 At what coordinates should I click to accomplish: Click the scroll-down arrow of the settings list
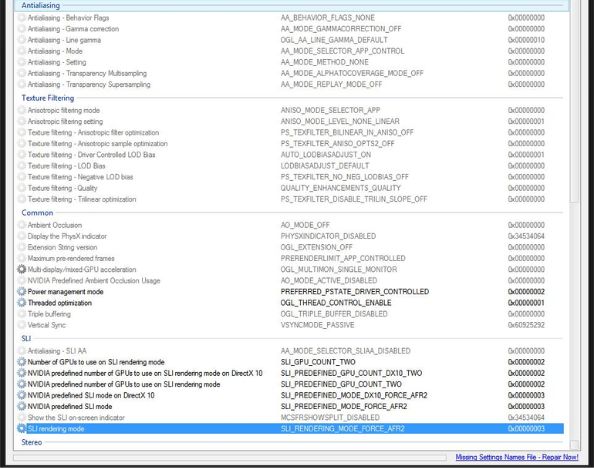pyautogui.click(x=574, y=445)
